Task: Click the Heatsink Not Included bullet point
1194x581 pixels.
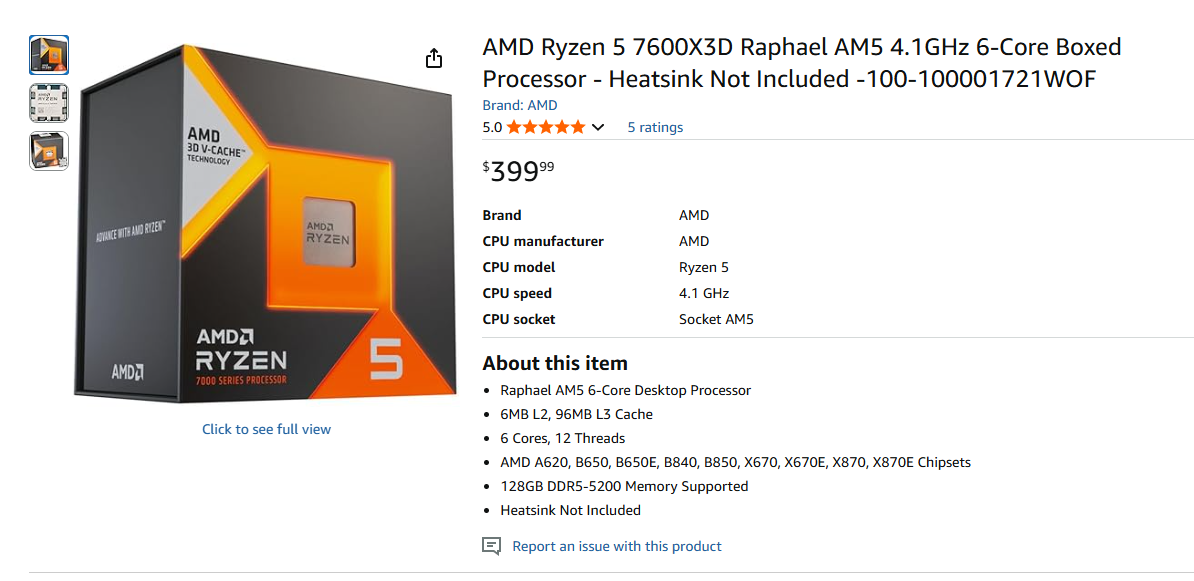Action: (570, 510)
